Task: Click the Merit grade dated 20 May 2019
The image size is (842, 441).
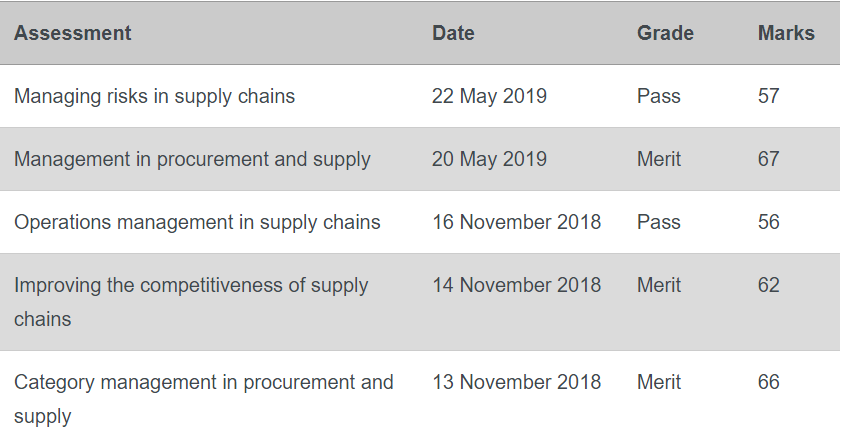Action: (659, 159)
